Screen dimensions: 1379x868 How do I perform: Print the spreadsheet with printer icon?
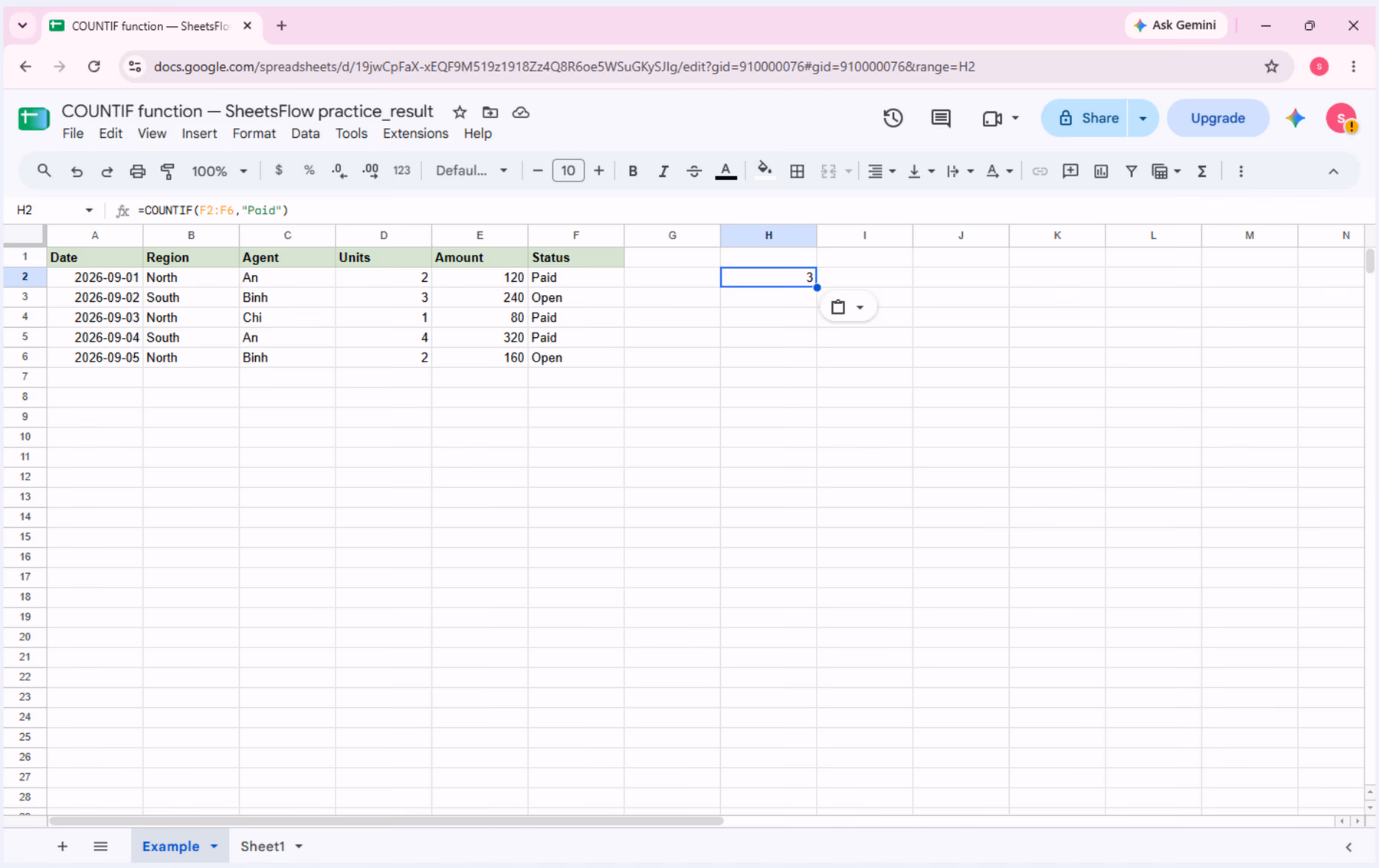137,171
